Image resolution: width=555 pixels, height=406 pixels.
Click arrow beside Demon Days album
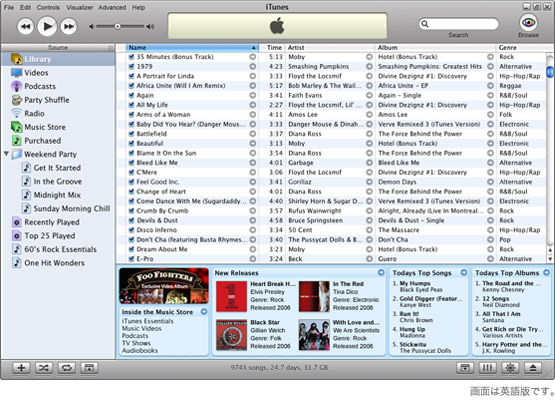[x=490, y=182]
